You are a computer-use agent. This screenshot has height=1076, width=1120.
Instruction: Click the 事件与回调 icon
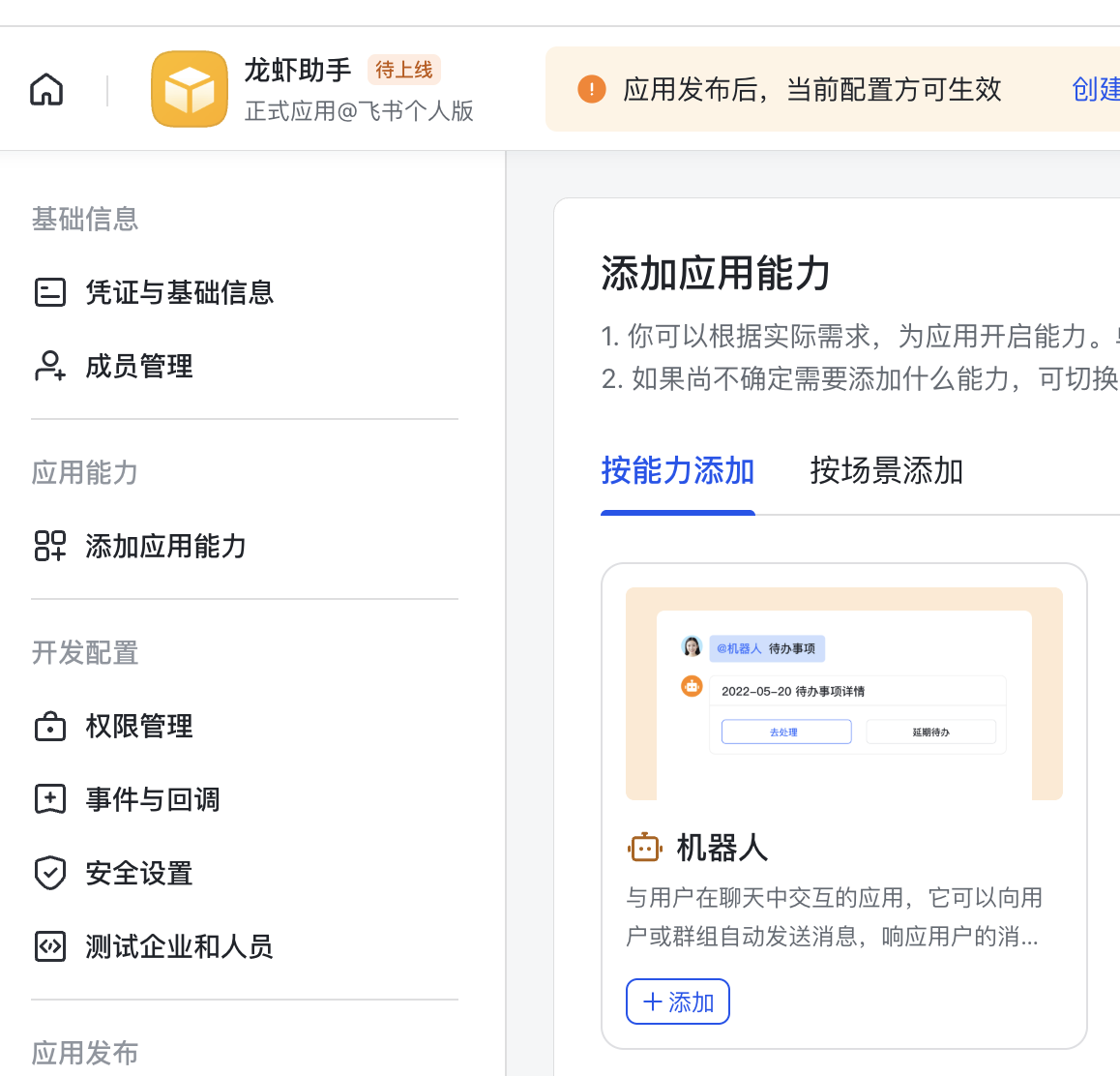pos(50,799)
